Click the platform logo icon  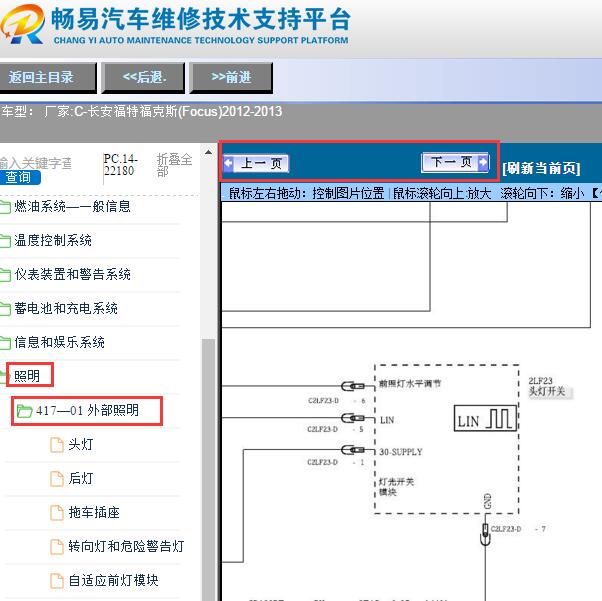point(22,25)
